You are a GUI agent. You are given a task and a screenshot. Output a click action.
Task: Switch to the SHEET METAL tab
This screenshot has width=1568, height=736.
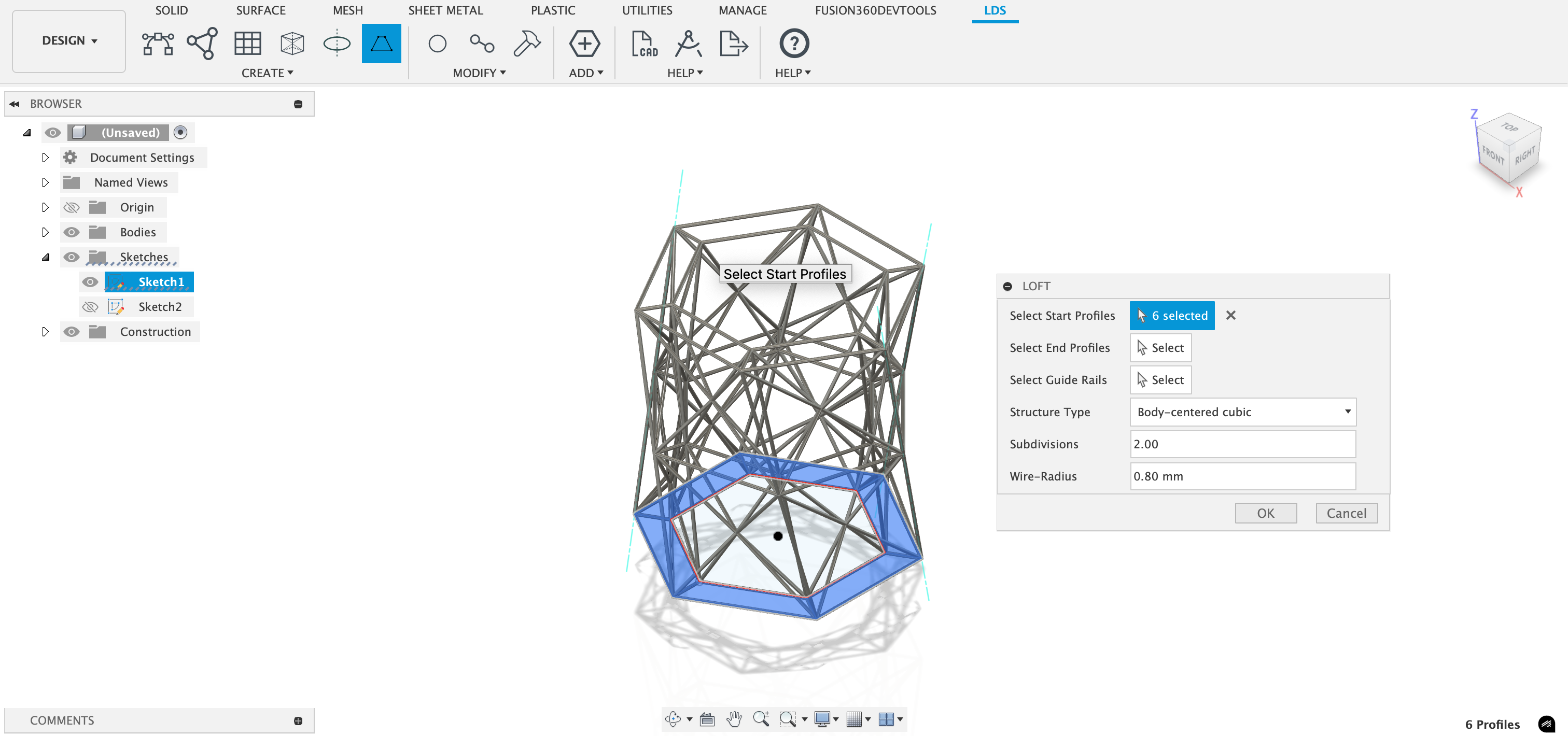pos(445,10)
